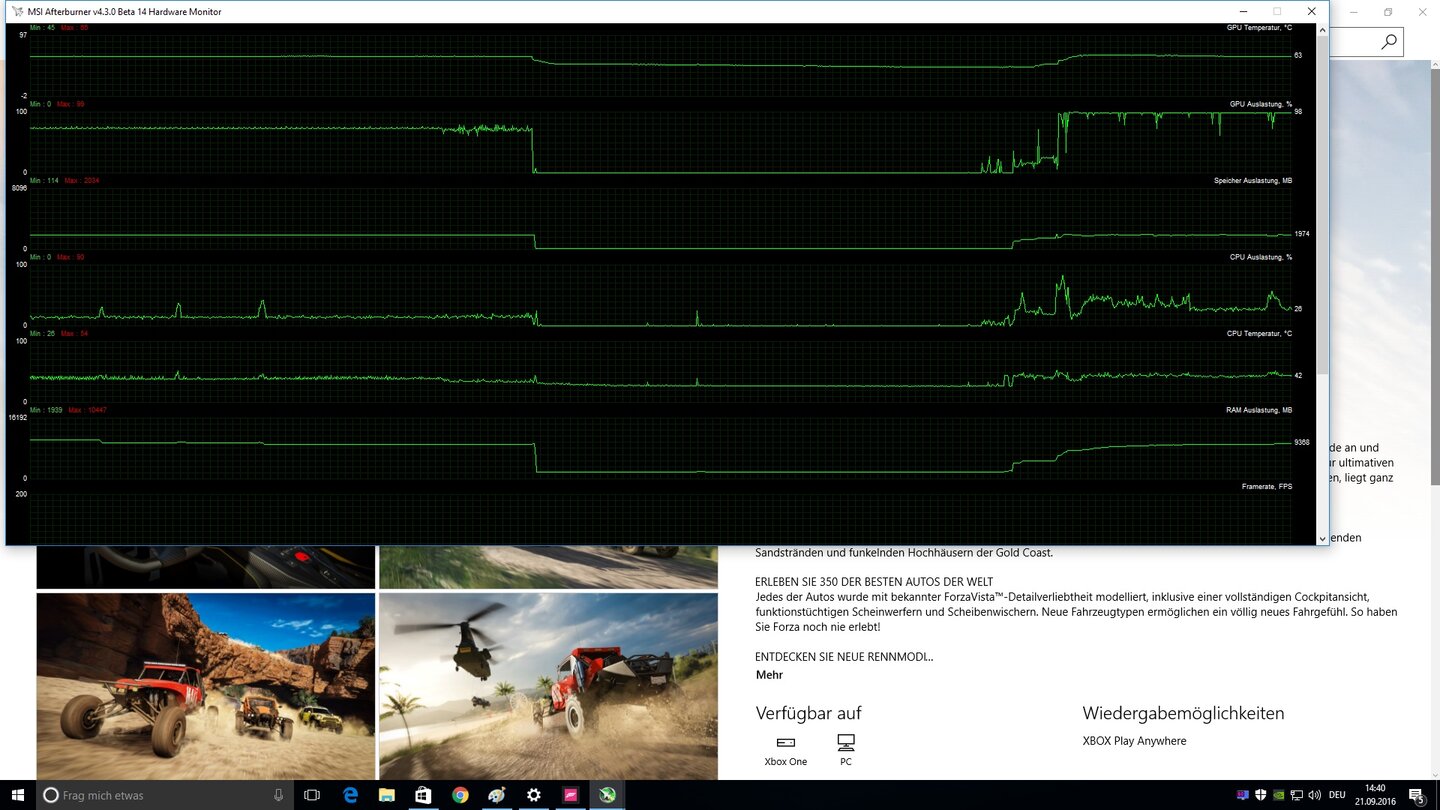Click the Afterburner vertical scrollbar thumb
The image size is (1440, 810).
pyautogui.click(x=1322, y=207)
